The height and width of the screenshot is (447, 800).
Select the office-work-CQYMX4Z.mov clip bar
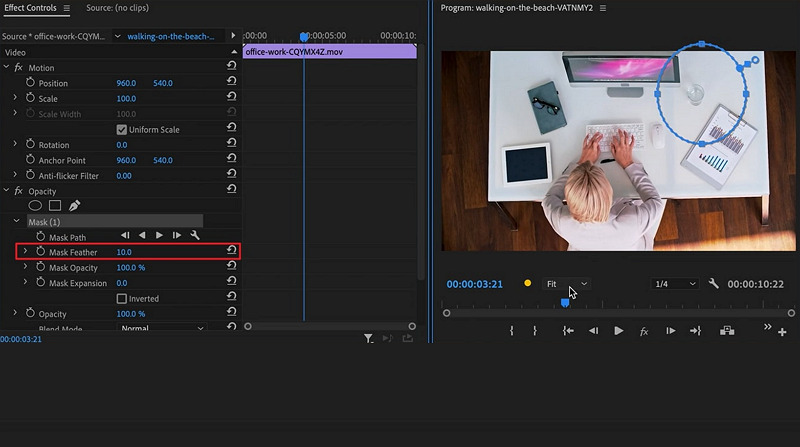click(330, 52)
